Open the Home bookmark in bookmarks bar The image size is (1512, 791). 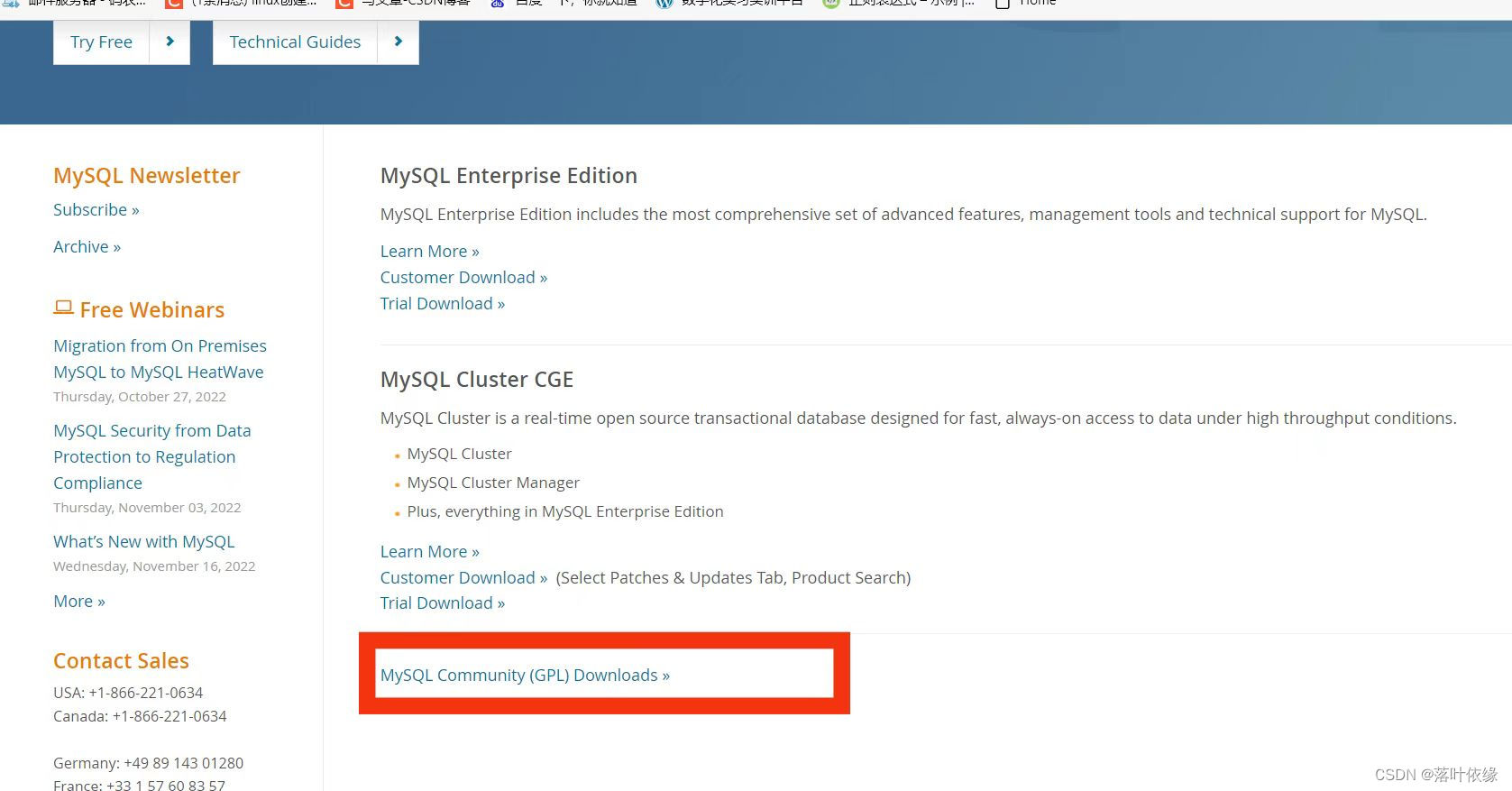pyautogui.click(x=1026, y=3)
